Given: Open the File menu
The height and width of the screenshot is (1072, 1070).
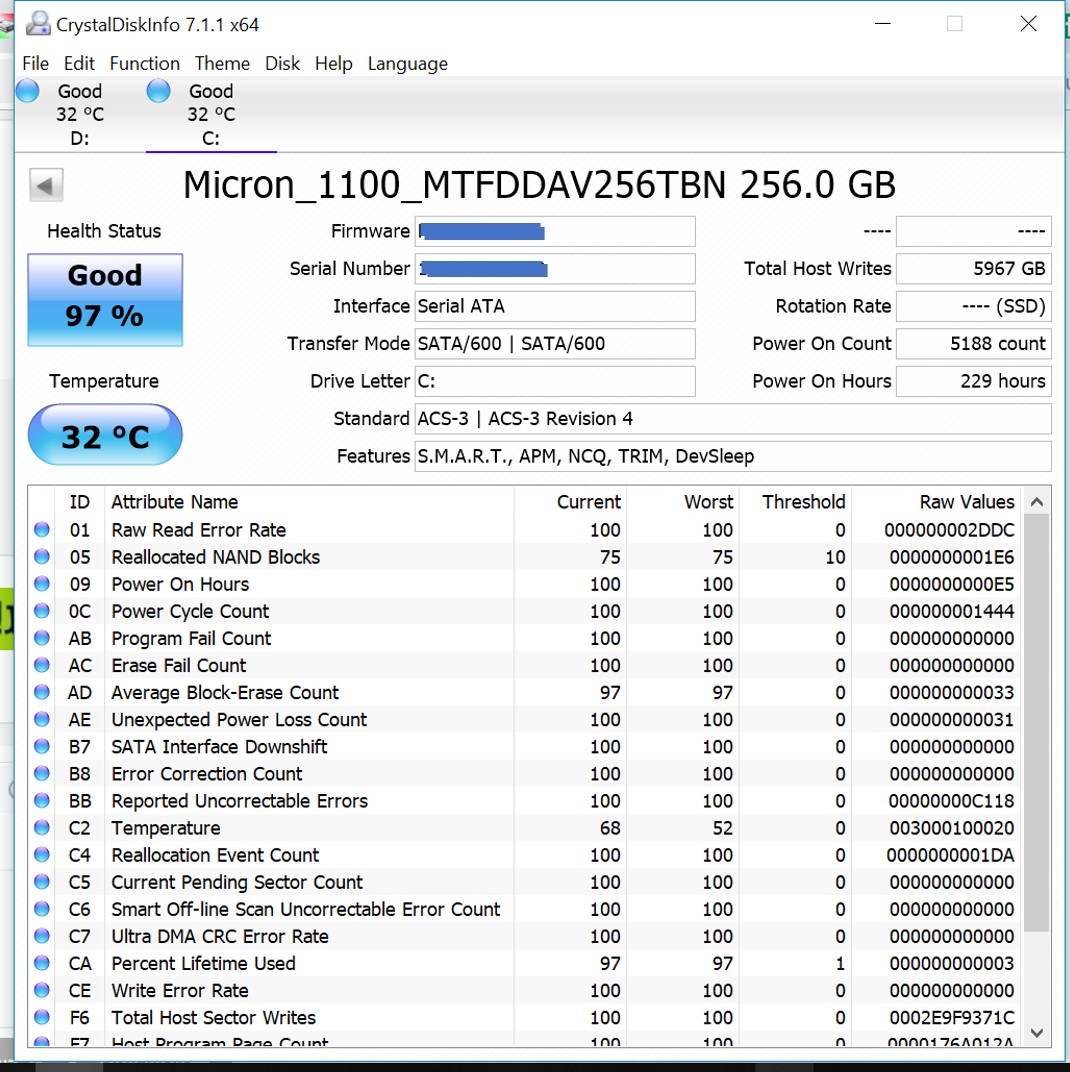Looking at the screenshot, I should [35, 63].
